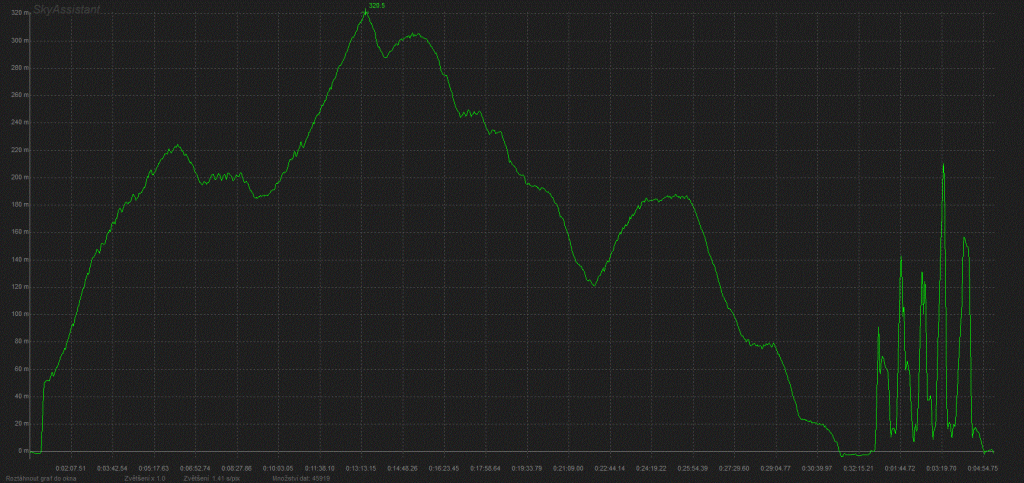Click the 0:21:09.00 time axis label
1024x483 pixels.
tap(568, 467)
